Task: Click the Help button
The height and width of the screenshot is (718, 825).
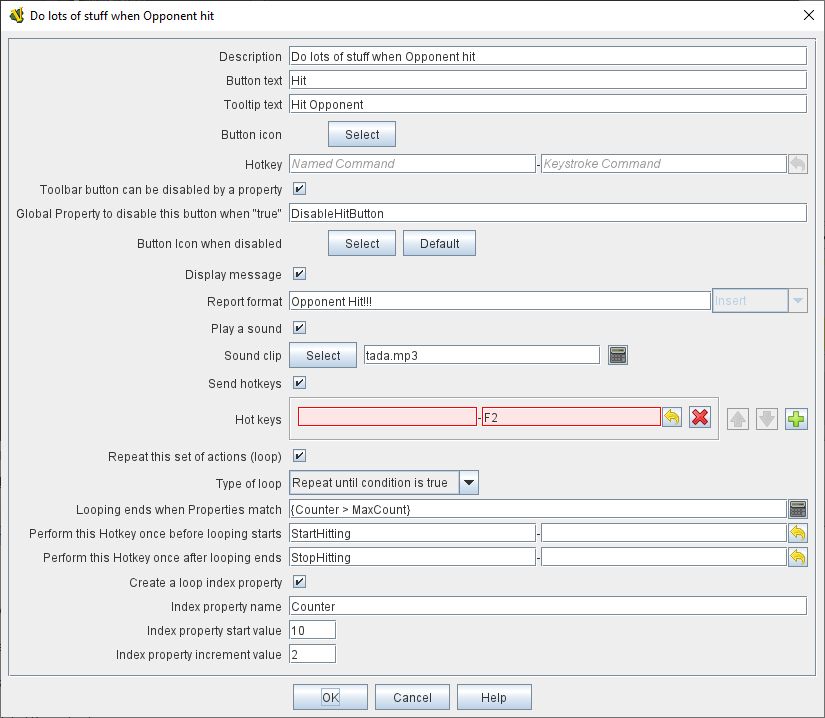Action: (x=493, y=697)
